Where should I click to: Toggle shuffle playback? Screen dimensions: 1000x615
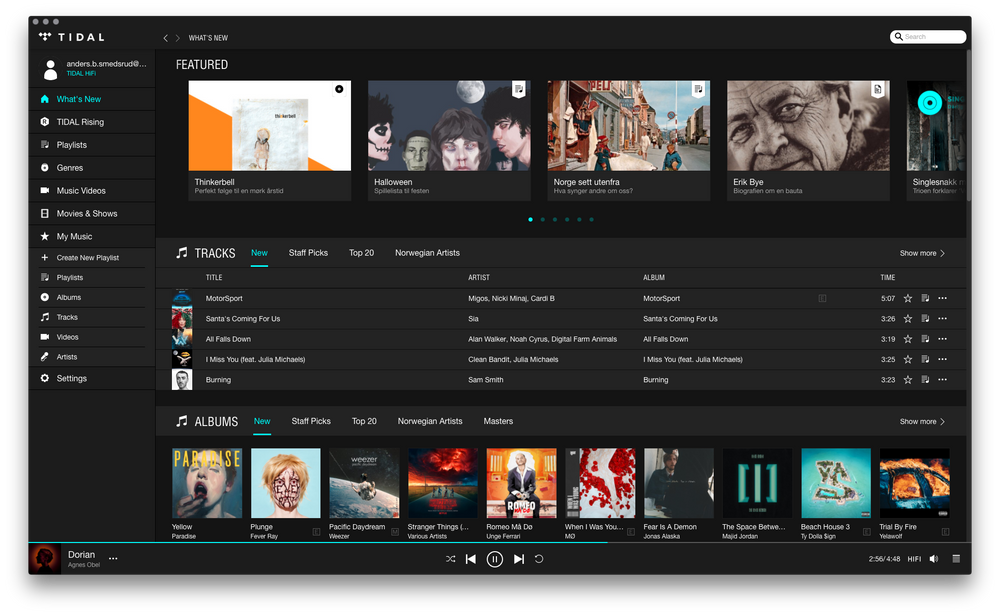[x=450, y=559]
